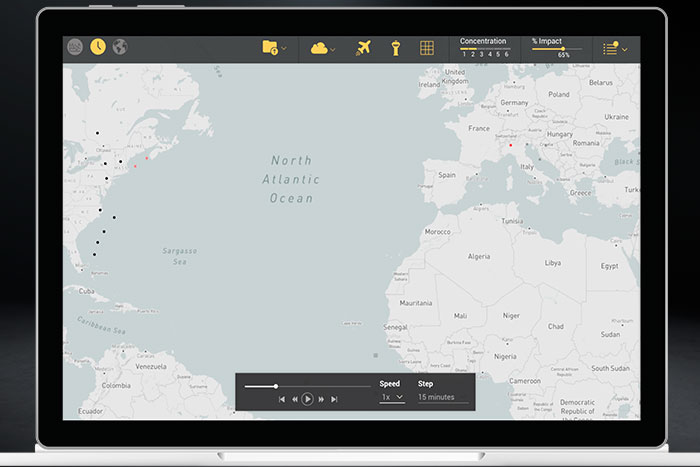Skip to the start of timeline
Image resolution: width=700 pixels, height=467 pixels.
[x=282, y=399]
